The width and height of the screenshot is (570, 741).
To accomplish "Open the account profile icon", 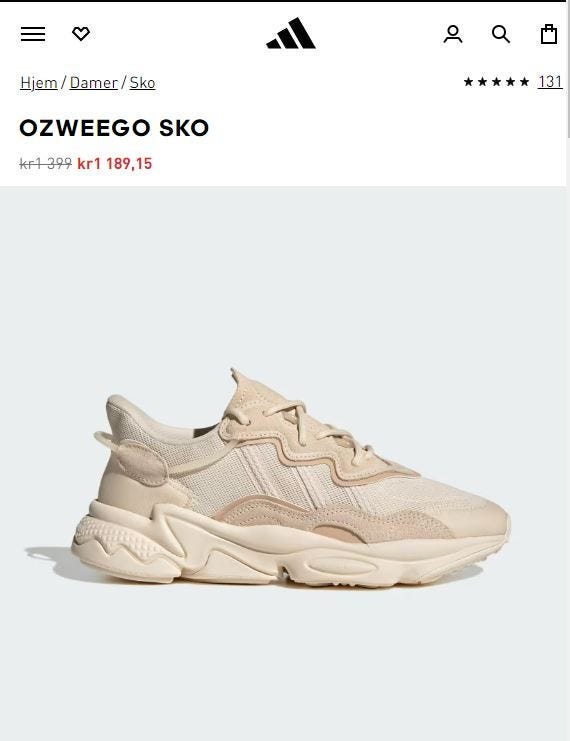I will click(x=453, y=34).
